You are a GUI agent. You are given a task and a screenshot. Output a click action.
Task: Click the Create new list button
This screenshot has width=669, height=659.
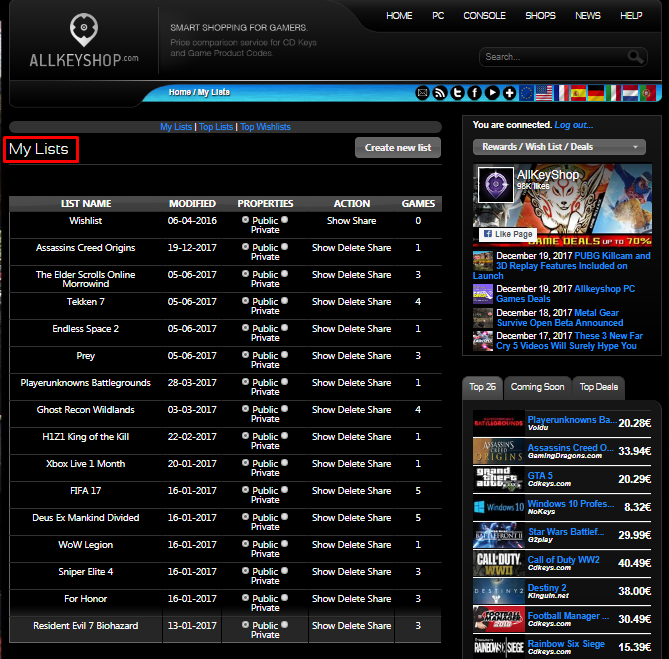(x=397, y=147)
